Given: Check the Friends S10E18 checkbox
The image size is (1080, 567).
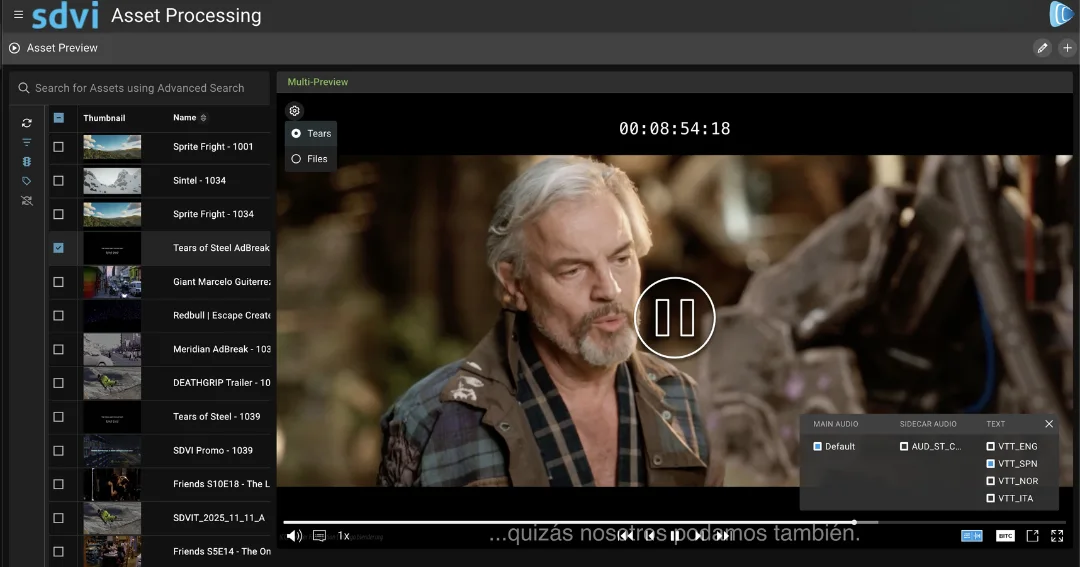Looking at the screenshot, I should point(59,484).
